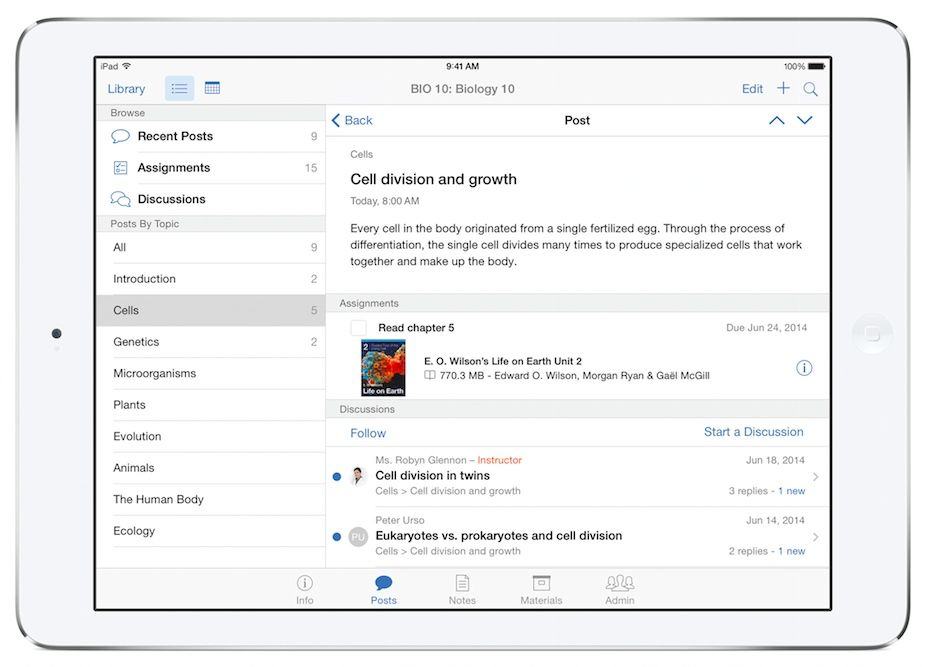Open Cell division in twins discussion chevron
The width and height of the screenshot is (926, 667).
click(x=816, y=477)
